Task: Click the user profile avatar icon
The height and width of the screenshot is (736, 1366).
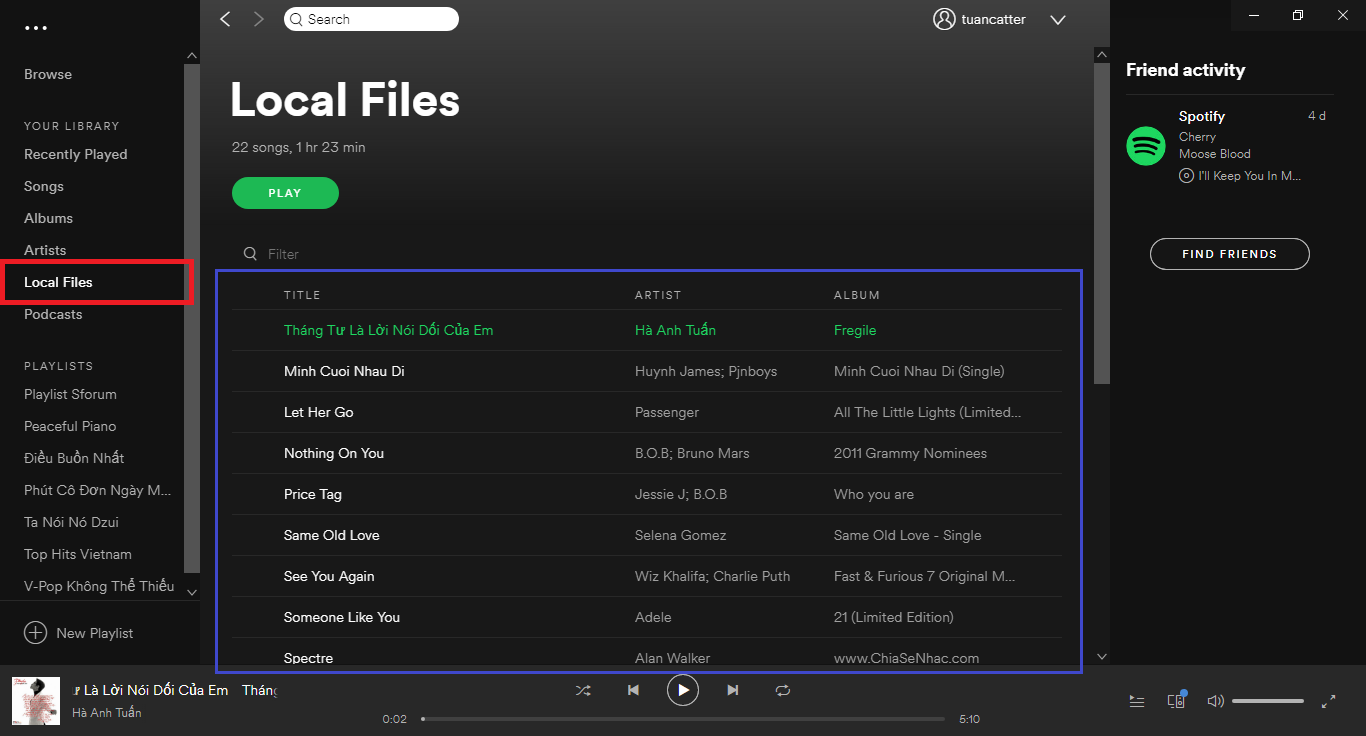Action: click(944, 19)
